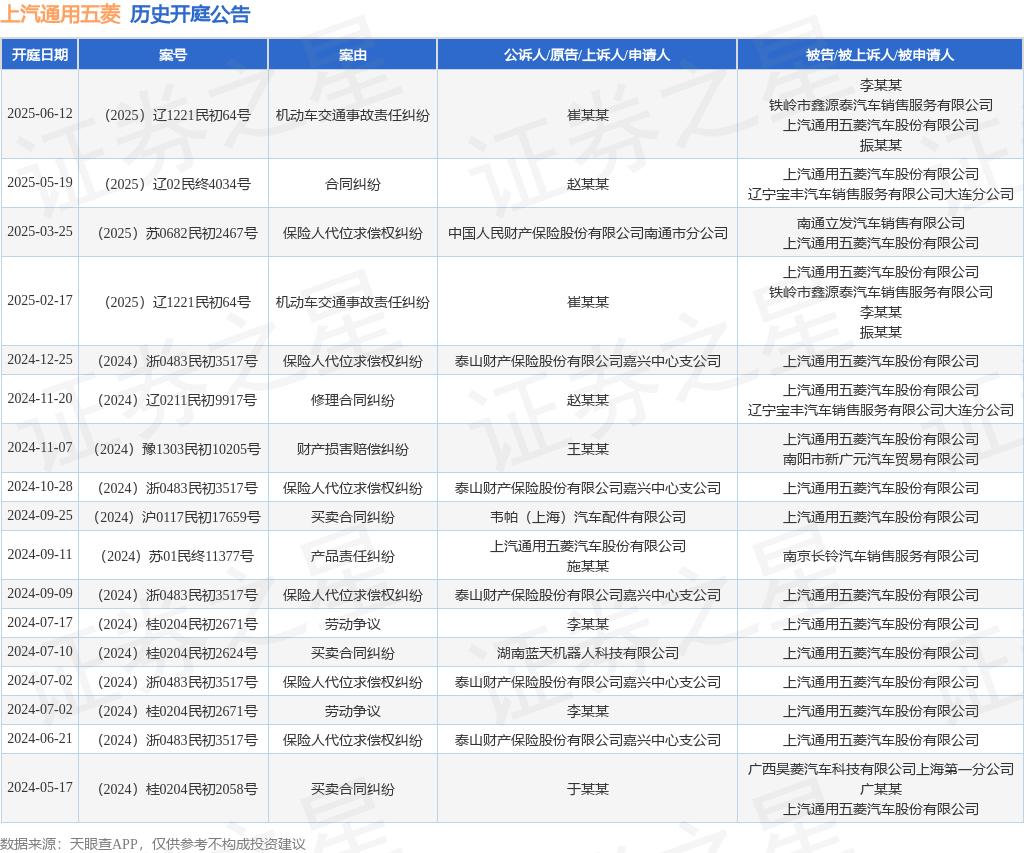Click 辽宁宝丰汽车销售服务有限公司大连分公司 in the 2025-05-19 row

pos(881,194)
